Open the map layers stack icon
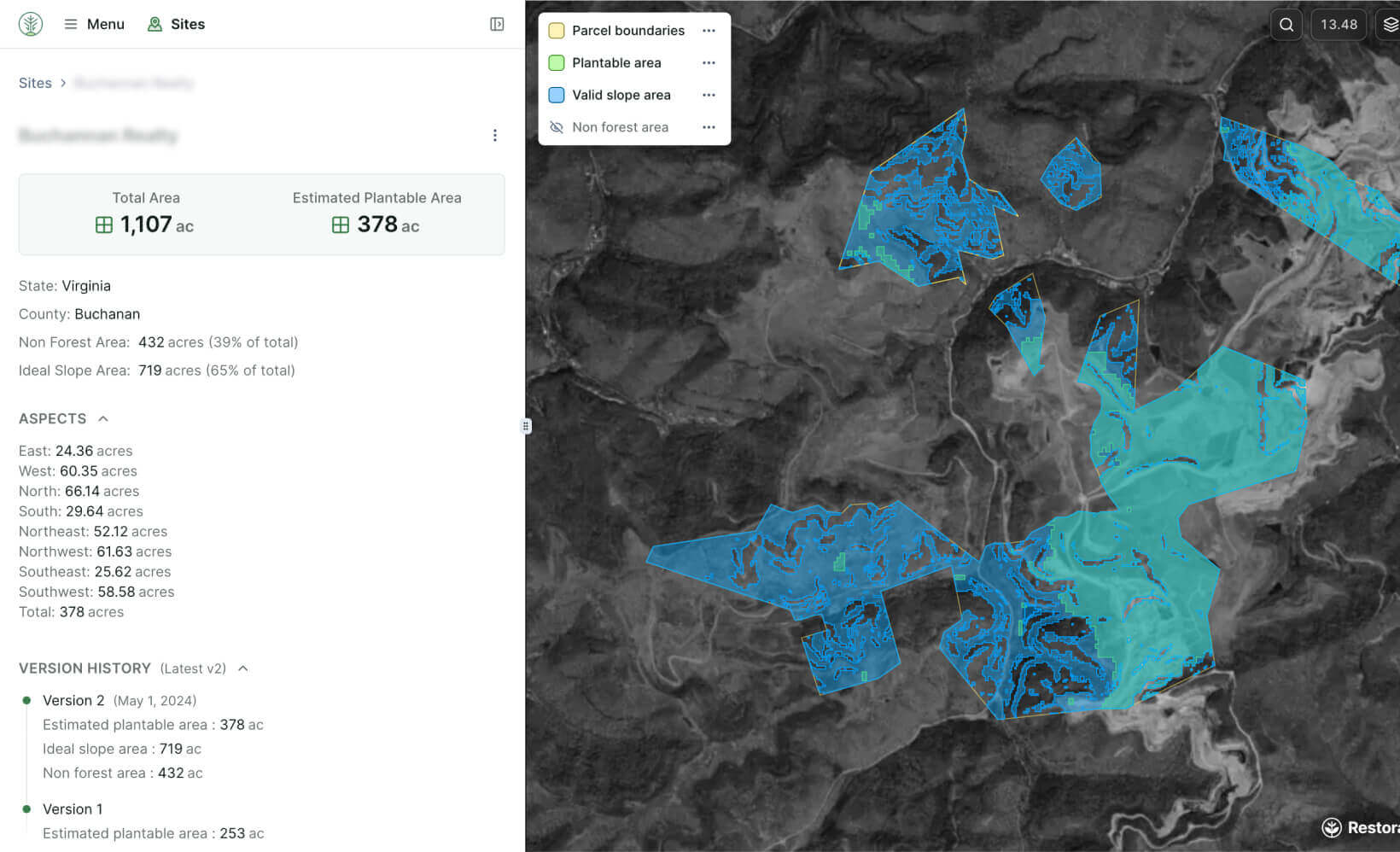Screen dimensions: 1400x852 coord(1390,24)
